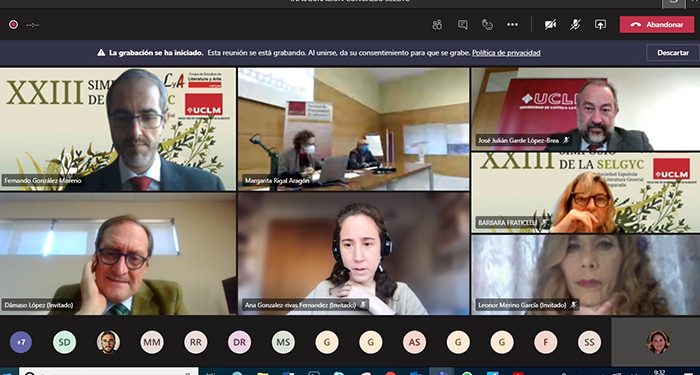The height and width of the screenshot is (375, 700).
Task: Select the SD participant avatar
Action: (64, 342)
